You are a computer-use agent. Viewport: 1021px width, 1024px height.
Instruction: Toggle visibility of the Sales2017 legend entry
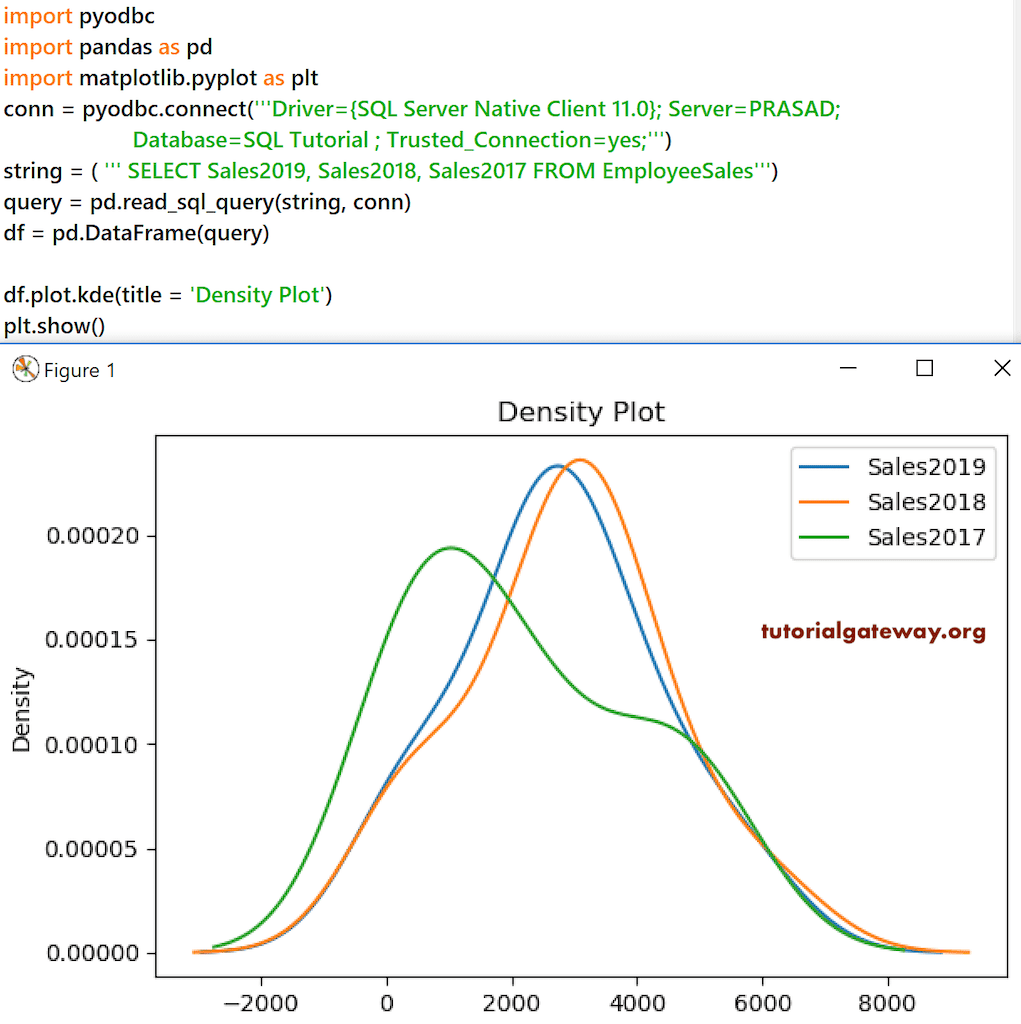pos(925,537)
